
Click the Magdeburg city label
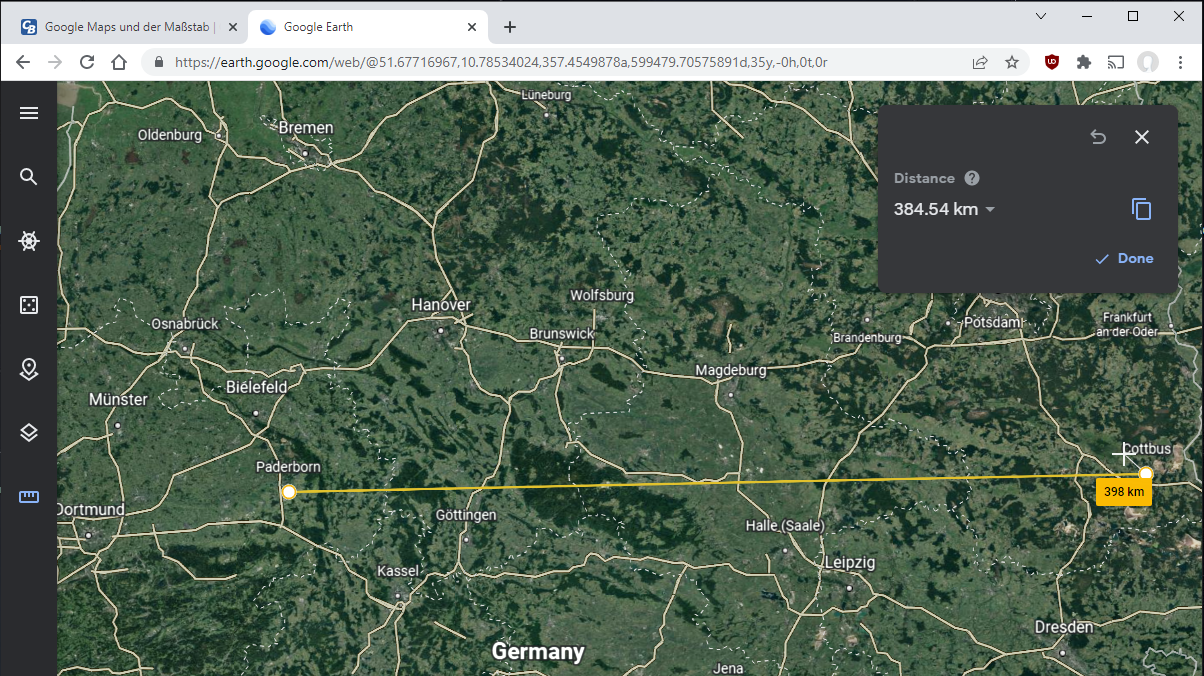pyautogui.click(x=731, y=370)
